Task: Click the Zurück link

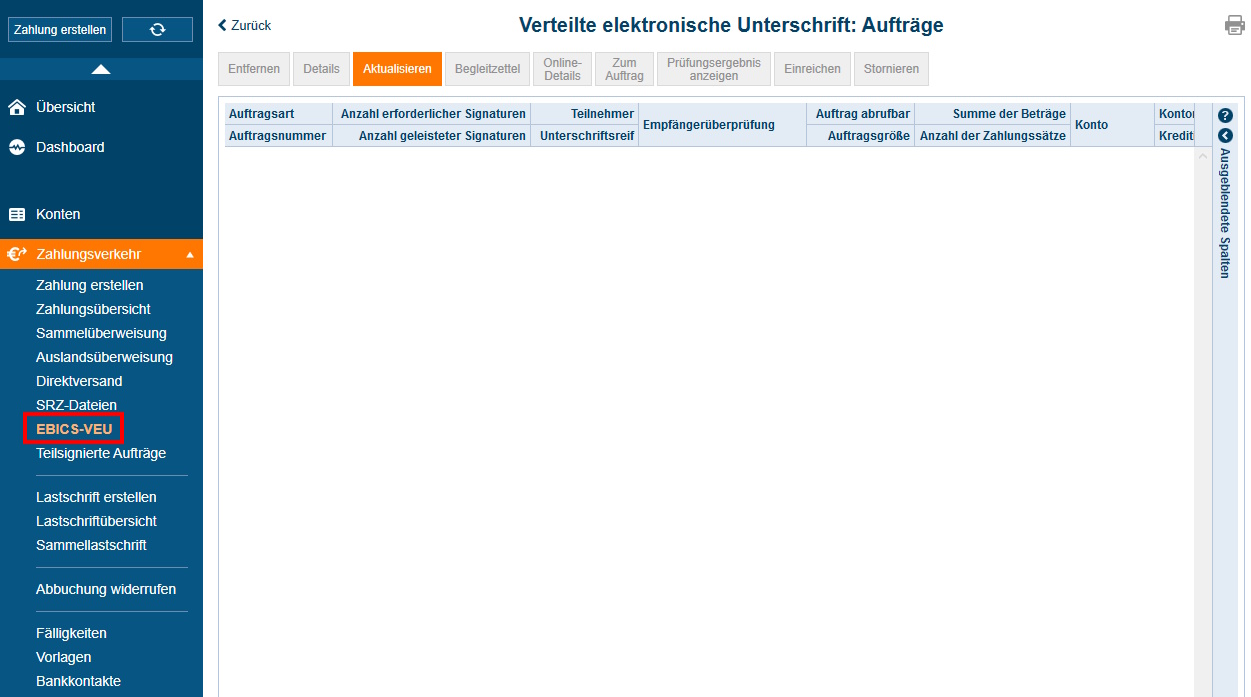Action: tap(243, 24)
